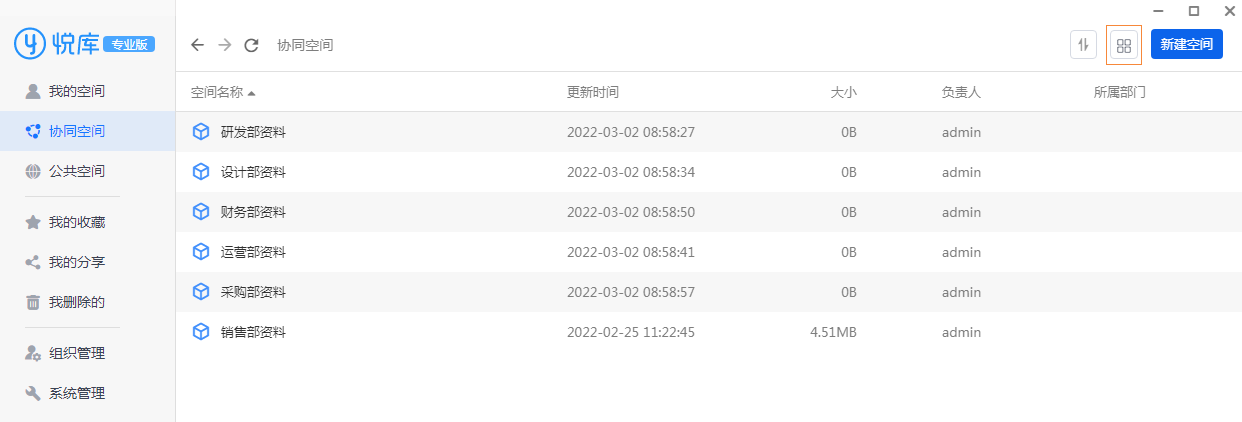Sort by 空间名称 column arrow
Image resolution: width=1242 pixels, height=422 pixels.
[x=251, y=93]
